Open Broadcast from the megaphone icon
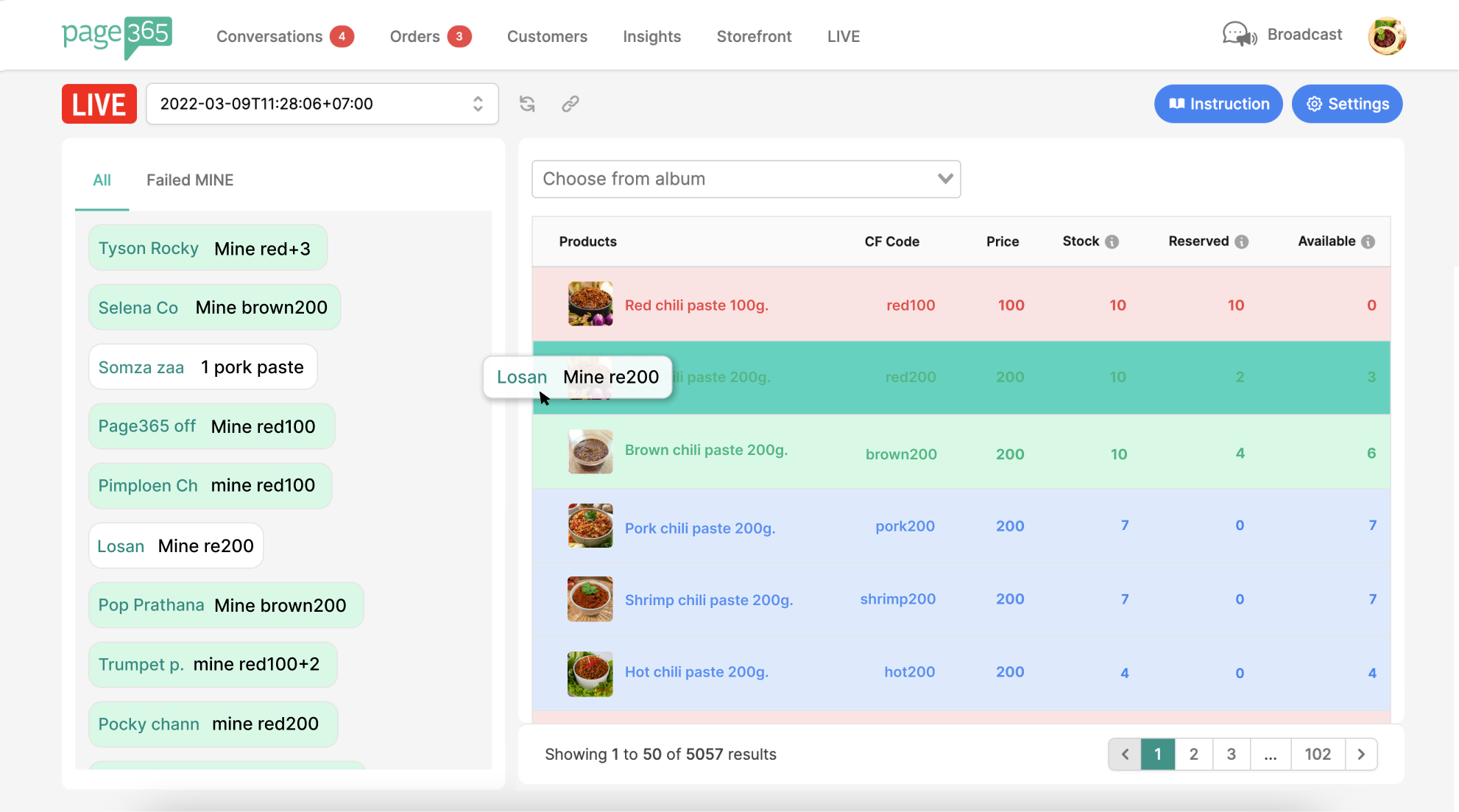Viewport: 1459px width, 812px height. click(x=1240, y=35)
